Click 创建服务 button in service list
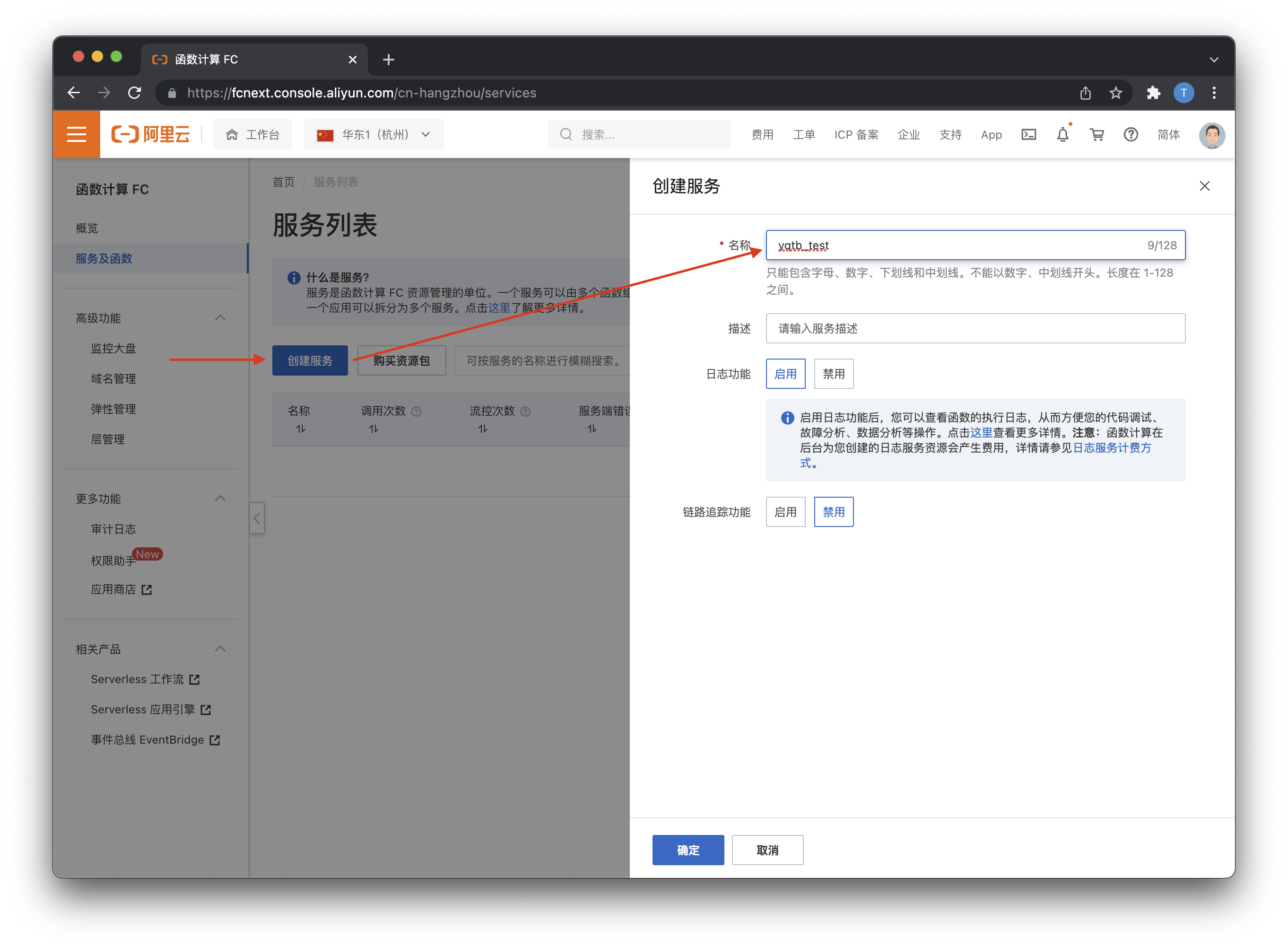The image size is (1288, 948). (310, 360)
